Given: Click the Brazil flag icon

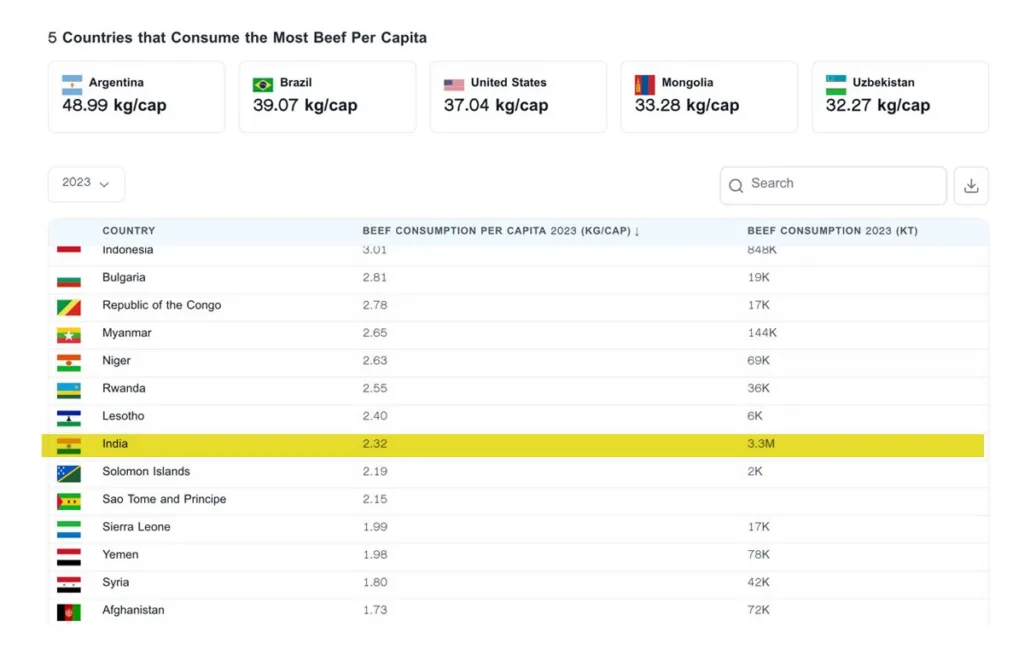Looking at the screenshot, I should [x=263, y=84].
